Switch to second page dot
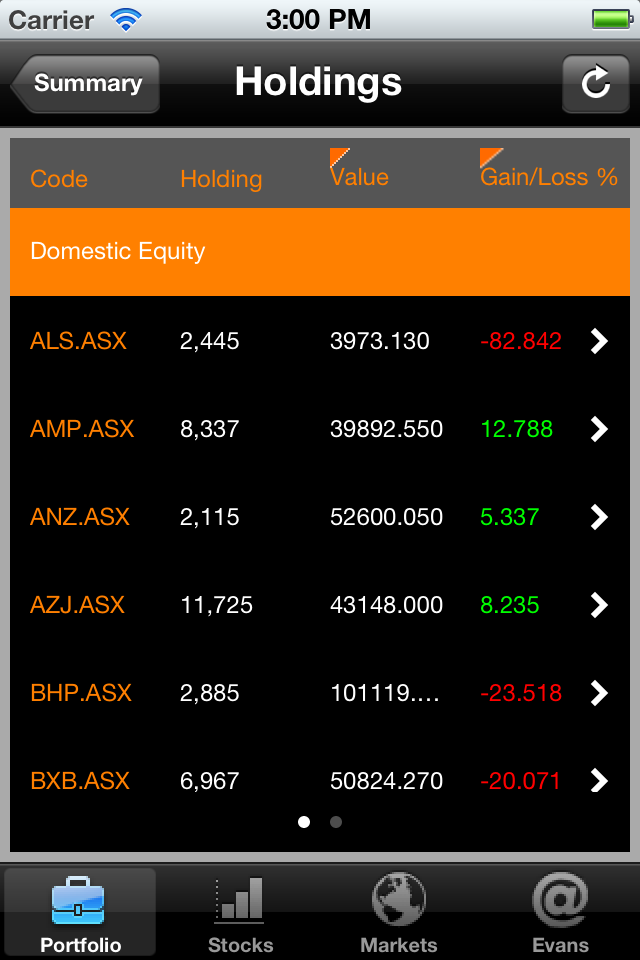 pyautogui.click(x=336, y=822)
